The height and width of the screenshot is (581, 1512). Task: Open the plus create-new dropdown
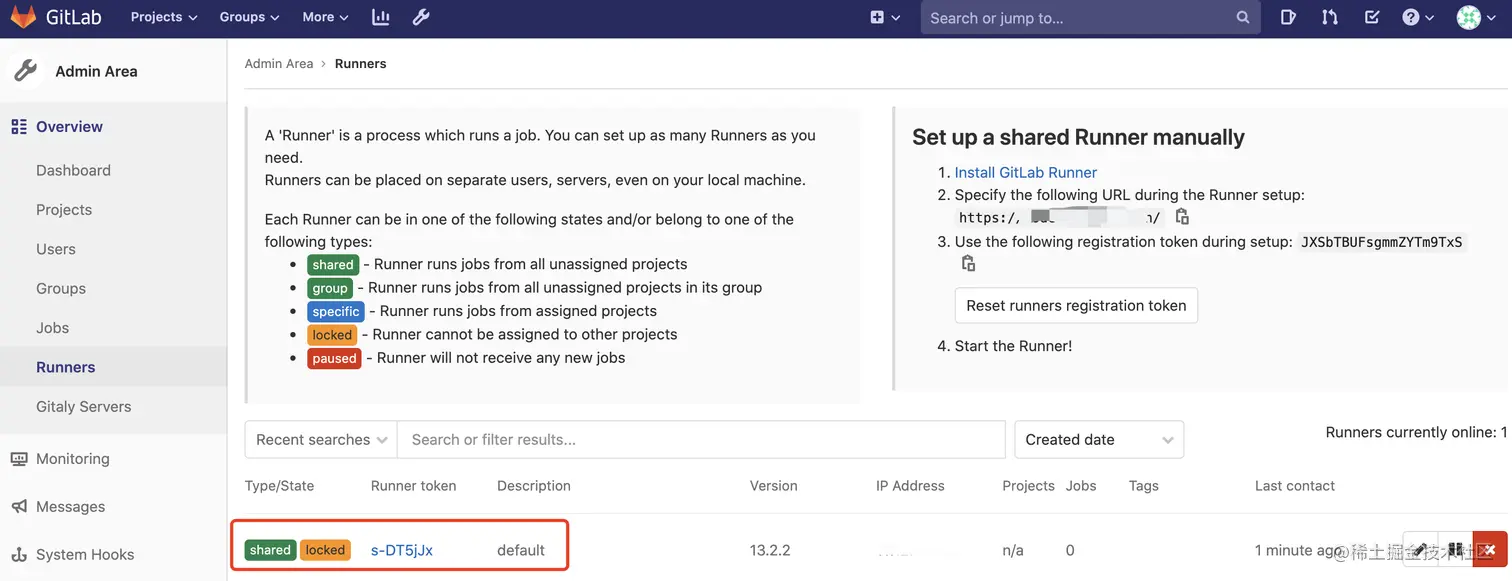point(885,17)
